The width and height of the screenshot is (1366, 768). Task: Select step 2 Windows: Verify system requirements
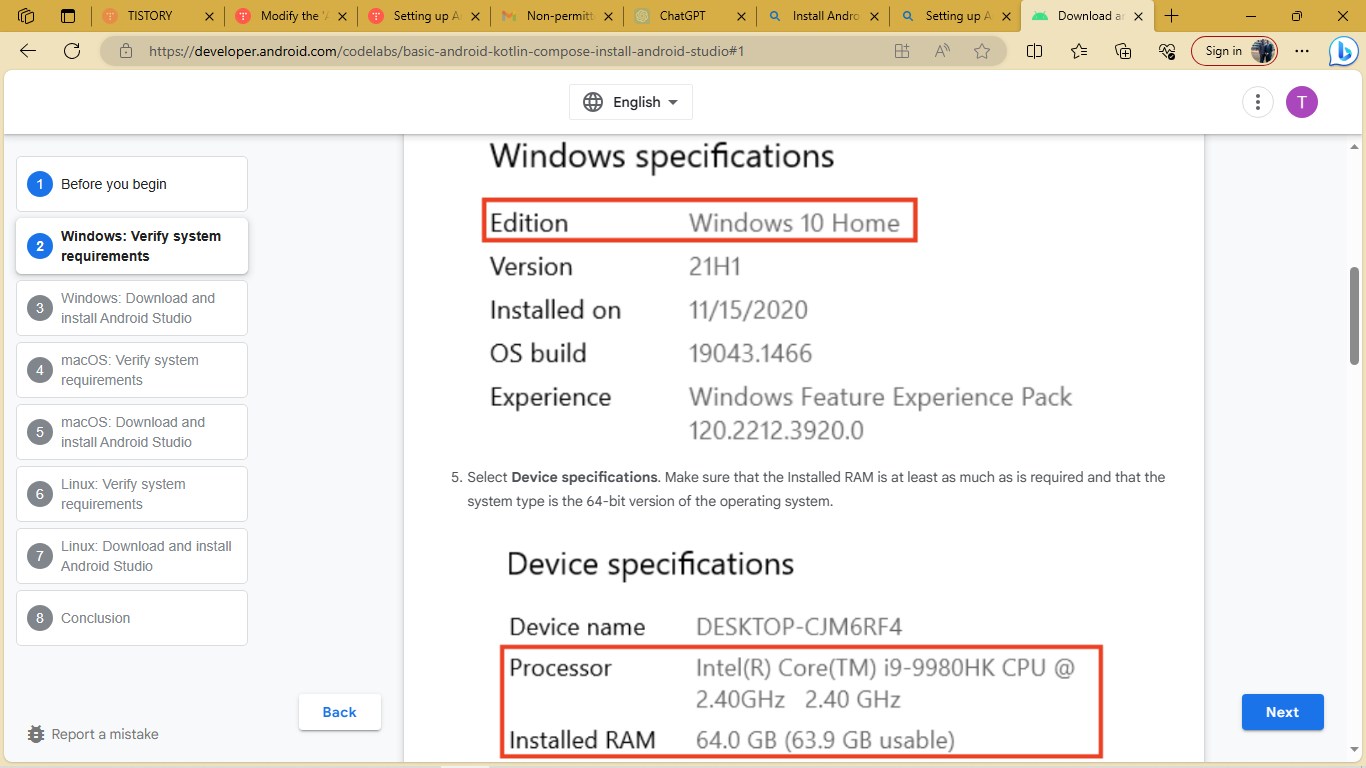click(x=132, y=246)
